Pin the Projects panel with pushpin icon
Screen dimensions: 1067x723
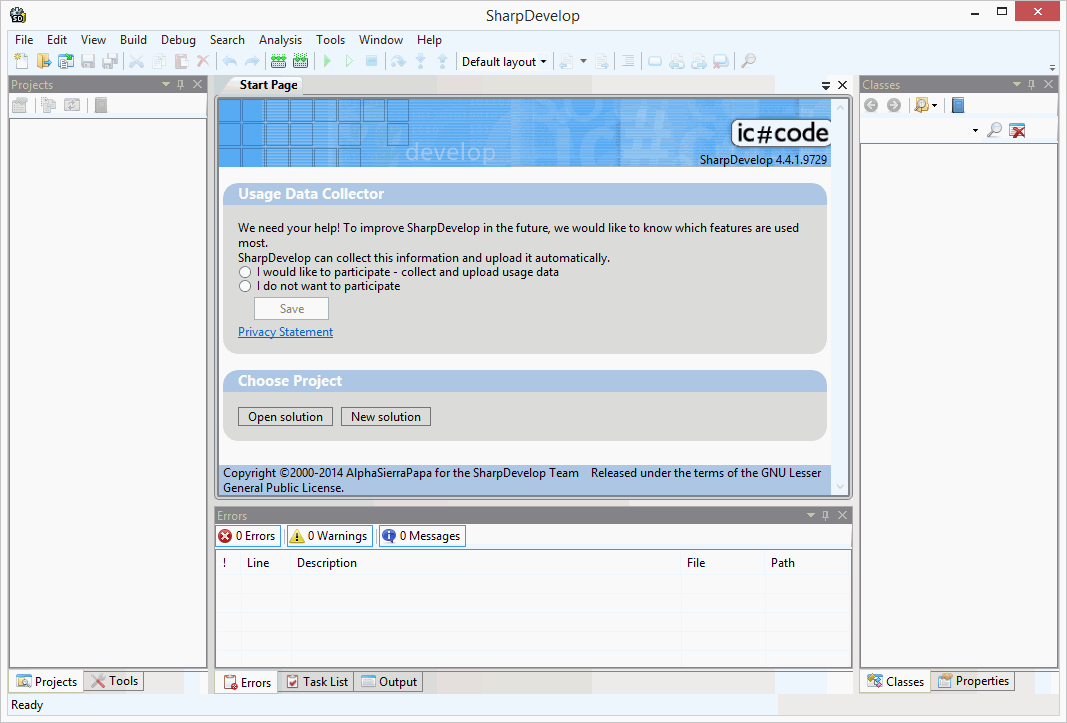pyautogui.click(x=181, y=85)
